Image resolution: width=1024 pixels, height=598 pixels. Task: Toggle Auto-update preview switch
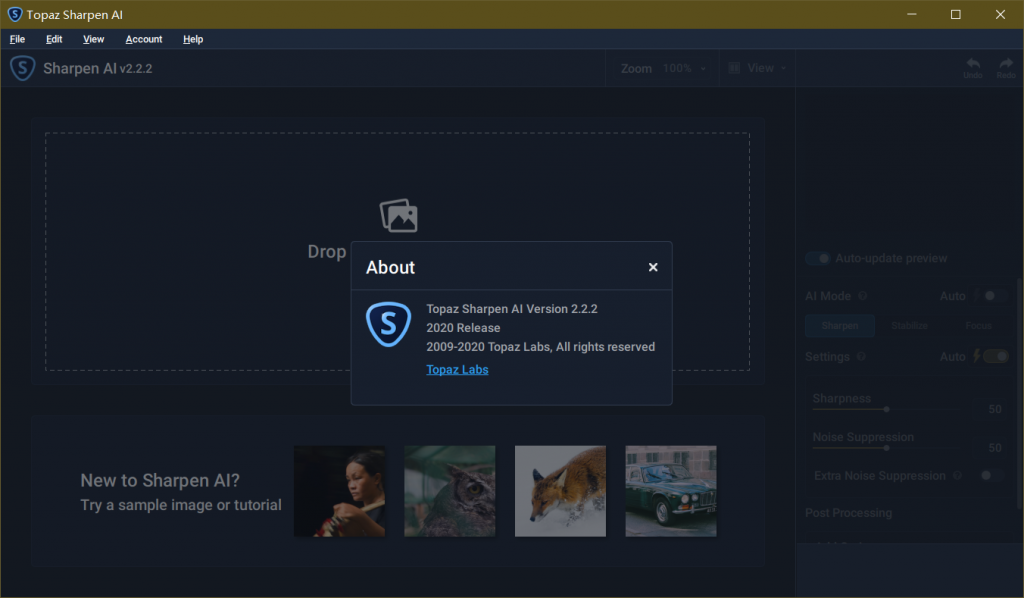pos(818,259)
